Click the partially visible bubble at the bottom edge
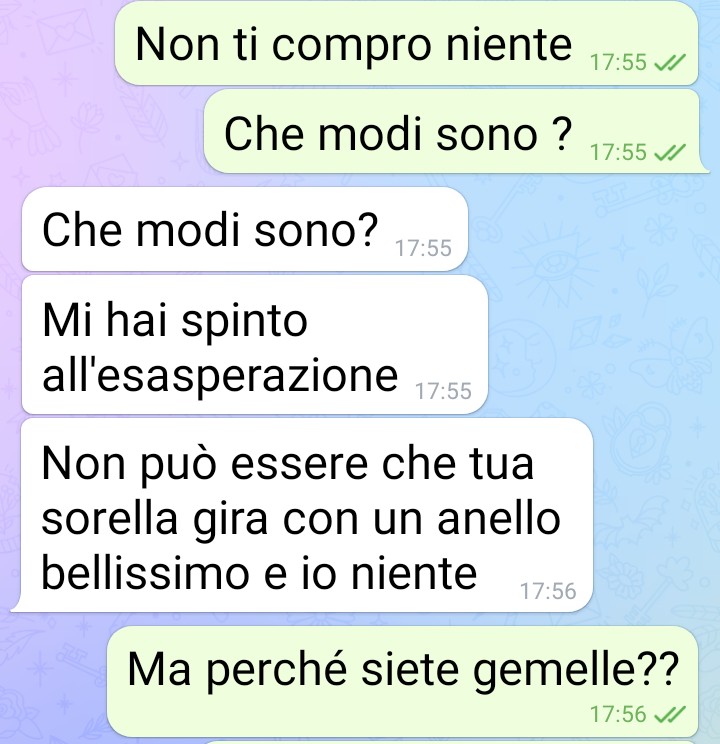Viewport: 720px width, 744px height. (x=451, y=742)
